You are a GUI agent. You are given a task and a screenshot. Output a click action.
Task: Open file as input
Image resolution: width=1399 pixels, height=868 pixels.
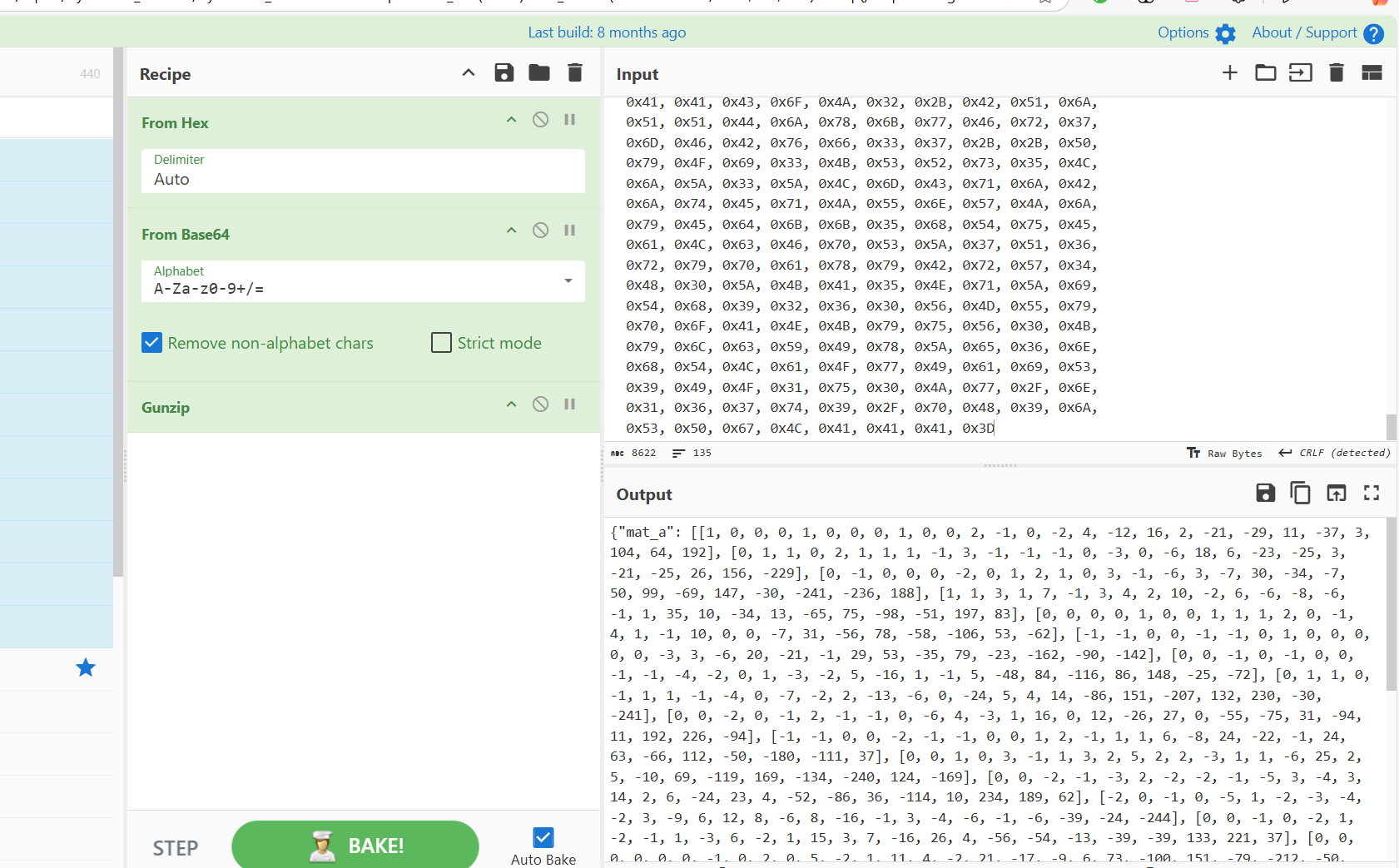(x=1300, y=73)
